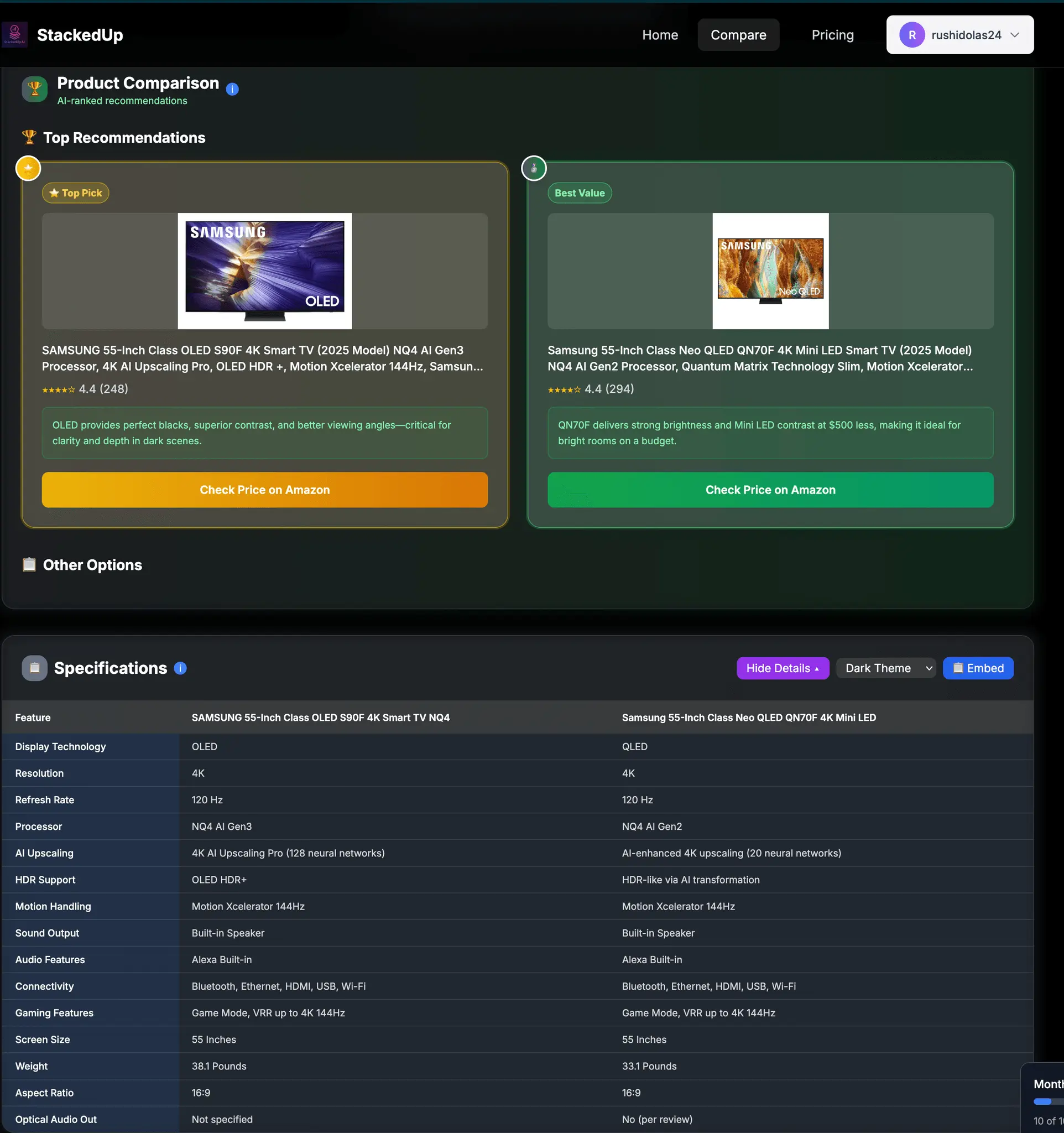Click the QN70F Neo QLED product title
Image resolution: width=1064 pixels, height=1133 pixels.
760,358
